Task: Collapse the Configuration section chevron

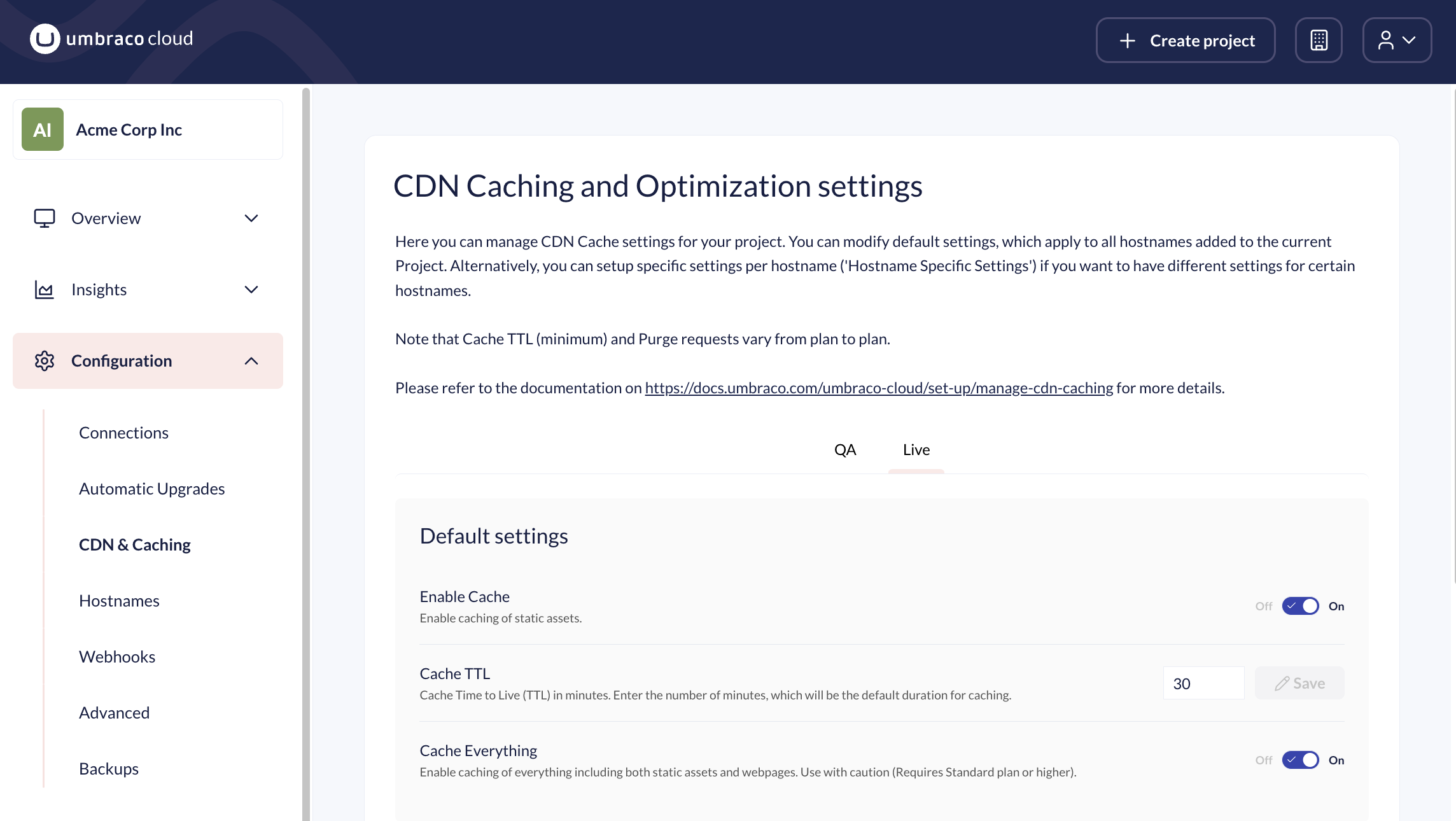Action: tap(251, 361)
